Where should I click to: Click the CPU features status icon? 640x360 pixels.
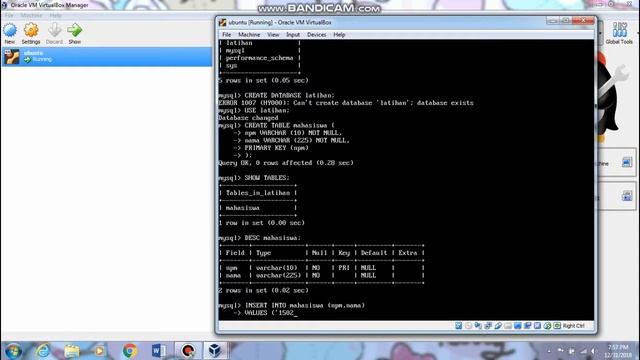coord(537,326)
